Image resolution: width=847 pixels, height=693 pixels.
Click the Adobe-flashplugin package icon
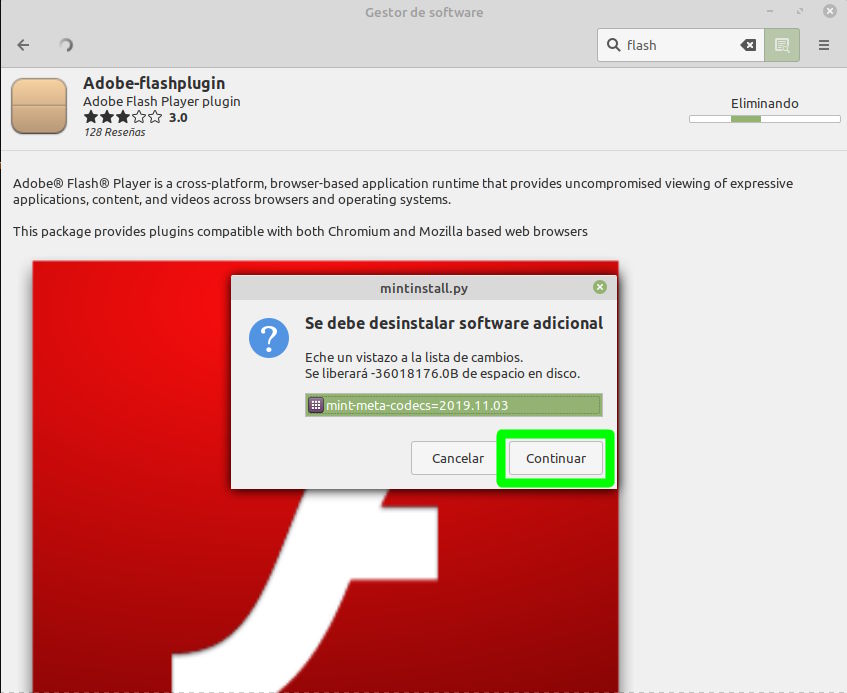click(39, 106)
